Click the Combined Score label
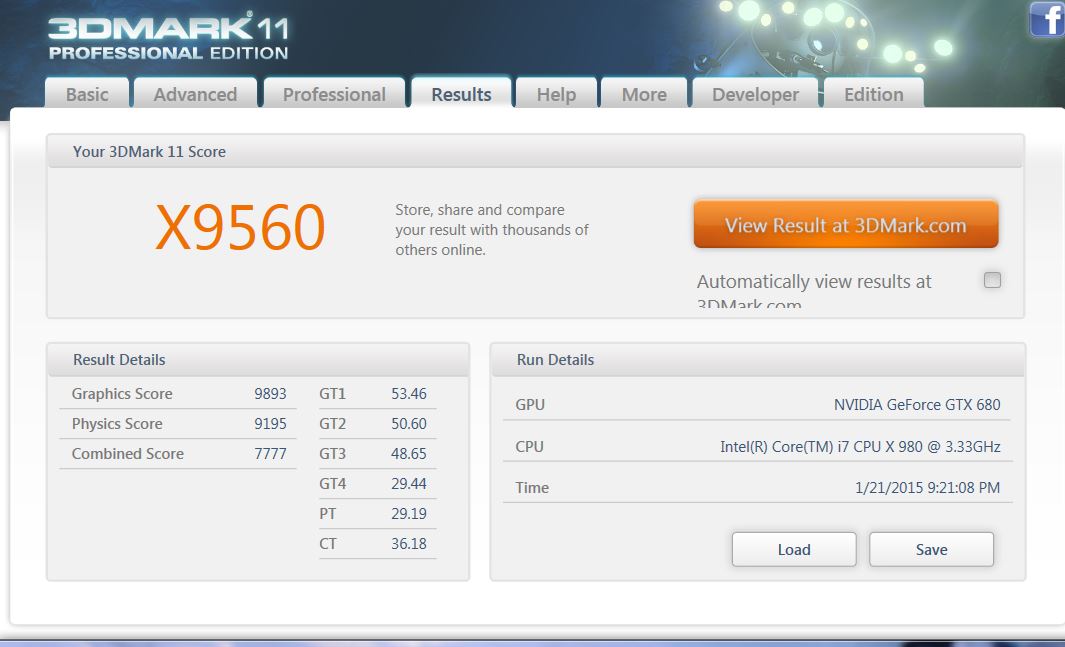Image resolution: width=1065 pixels, height=647 pixels. click(128, 454)
